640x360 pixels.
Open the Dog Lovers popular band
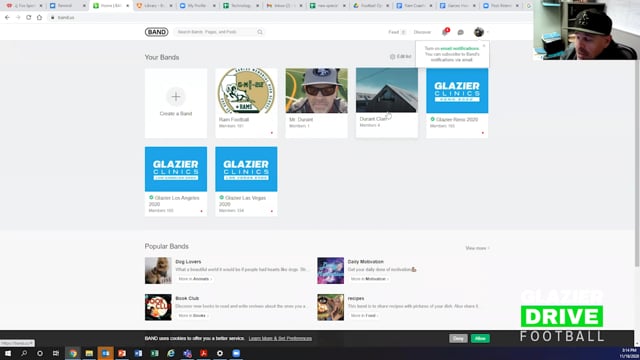tap(188, 262)
